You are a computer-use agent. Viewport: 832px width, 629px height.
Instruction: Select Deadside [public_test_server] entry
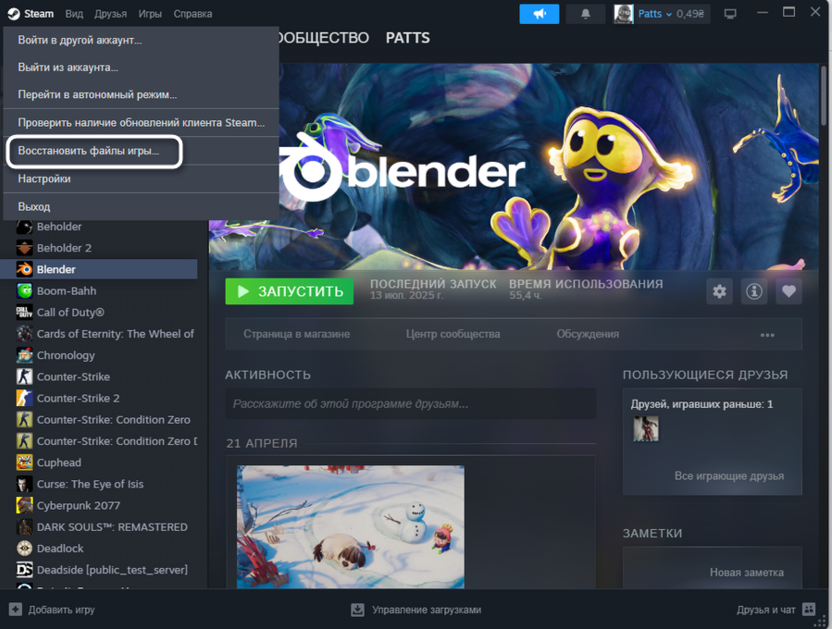(99, 570)
